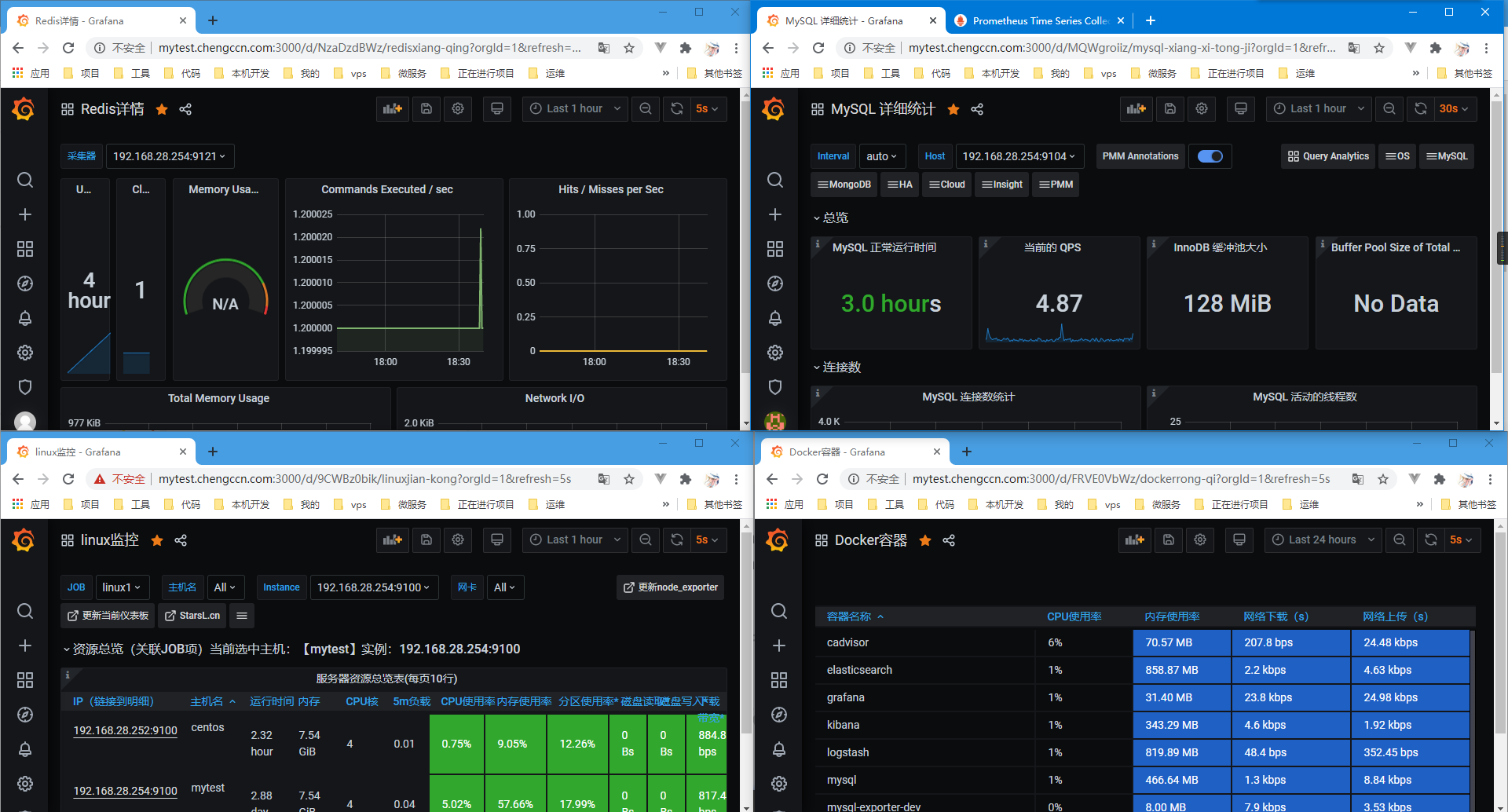Click Add panel icon in Redis dashboard

coord(393,109)
